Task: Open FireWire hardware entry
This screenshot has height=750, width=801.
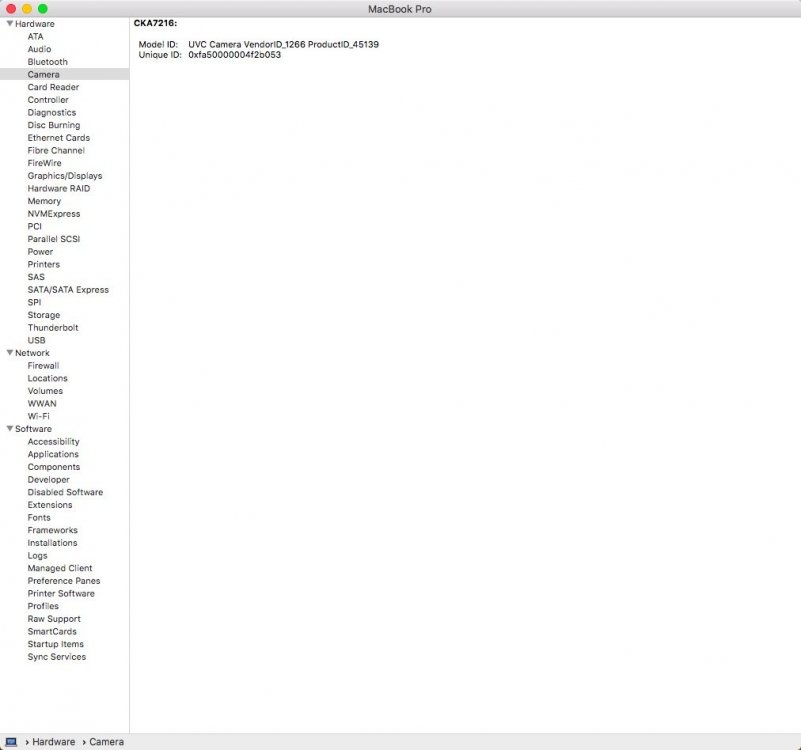Action: click(44, 163)
